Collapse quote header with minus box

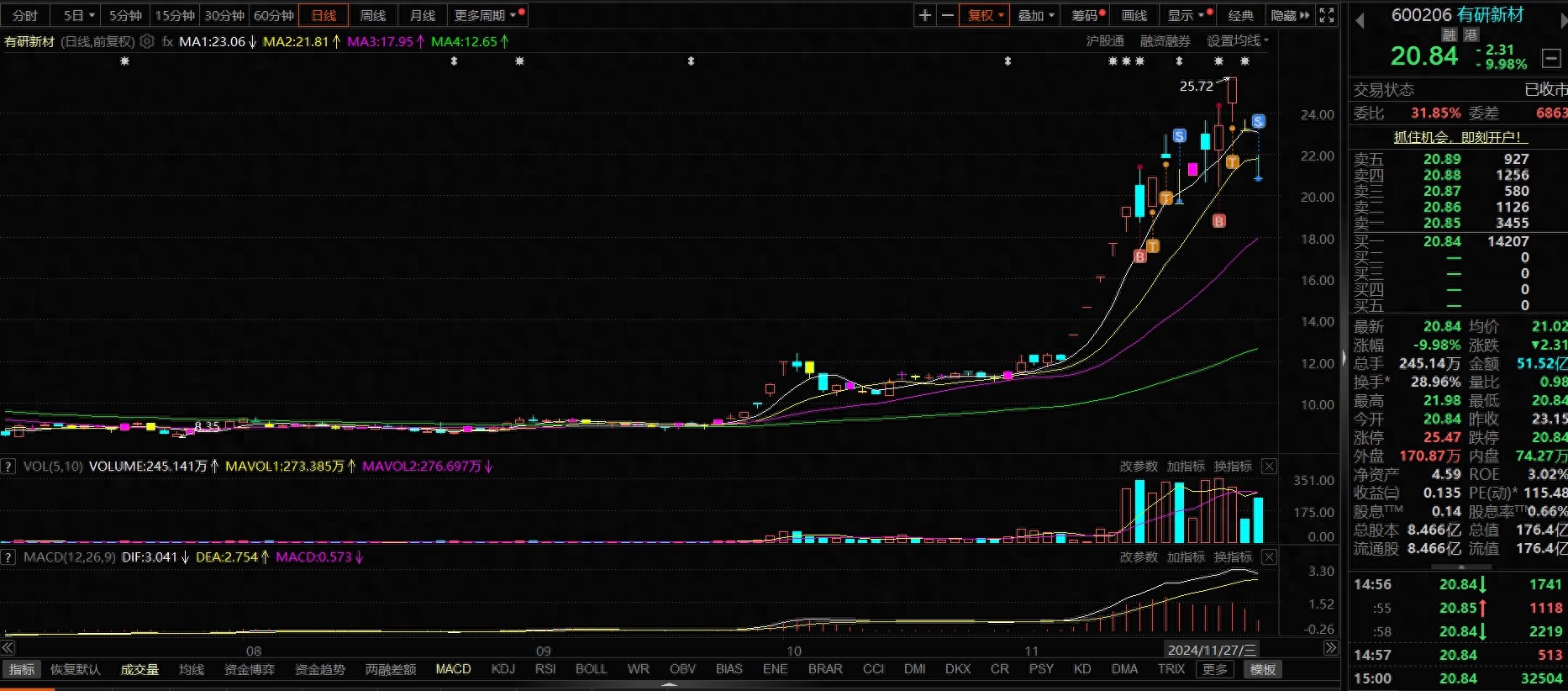coord(1550,58)
